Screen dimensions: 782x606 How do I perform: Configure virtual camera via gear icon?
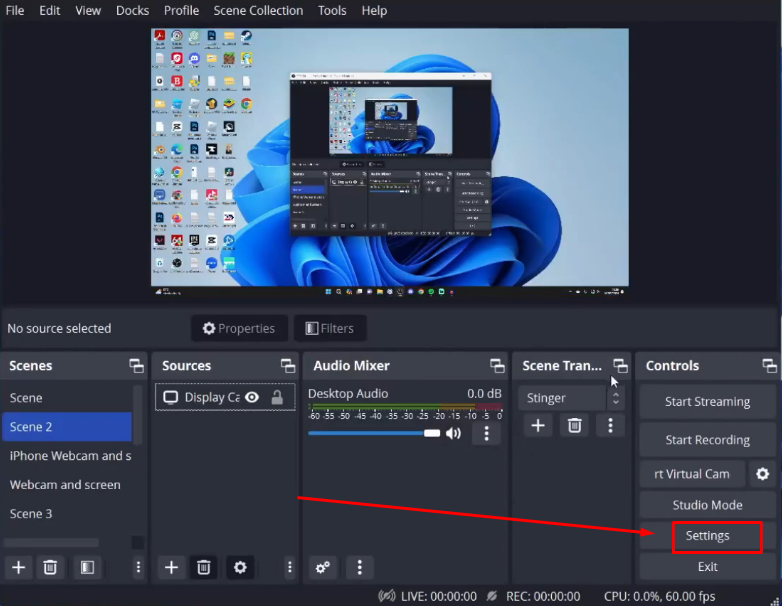click(x=763, y=474)
